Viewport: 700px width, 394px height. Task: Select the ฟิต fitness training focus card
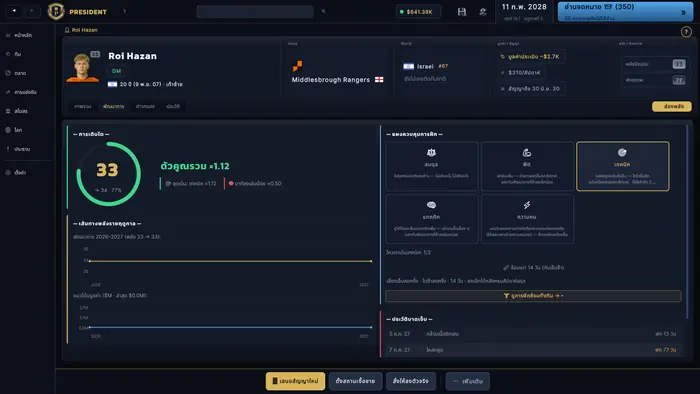[527, 166]
